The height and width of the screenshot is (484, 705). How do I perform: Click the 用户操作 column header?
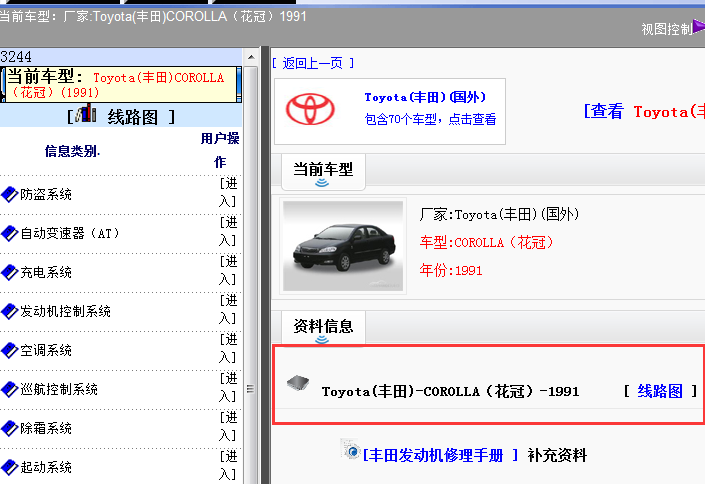[x=220, y=150]
